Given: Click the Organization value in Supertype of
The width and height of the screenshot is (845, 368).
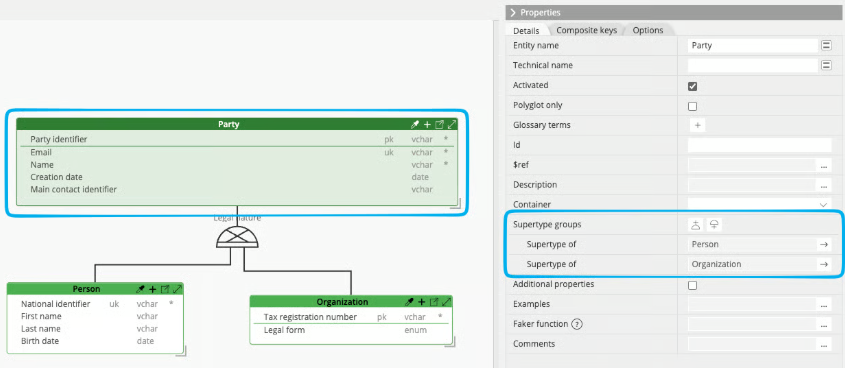Looking at the screenshot, I should 717,265.
